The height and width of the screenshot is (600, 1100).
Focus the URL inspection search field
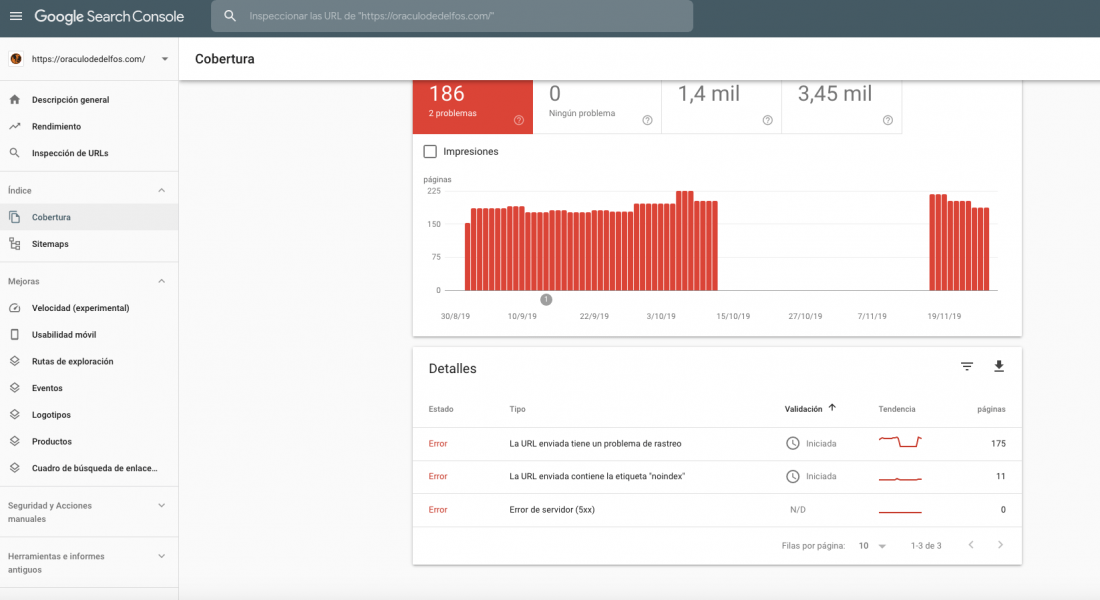click(x=452, y=15)
